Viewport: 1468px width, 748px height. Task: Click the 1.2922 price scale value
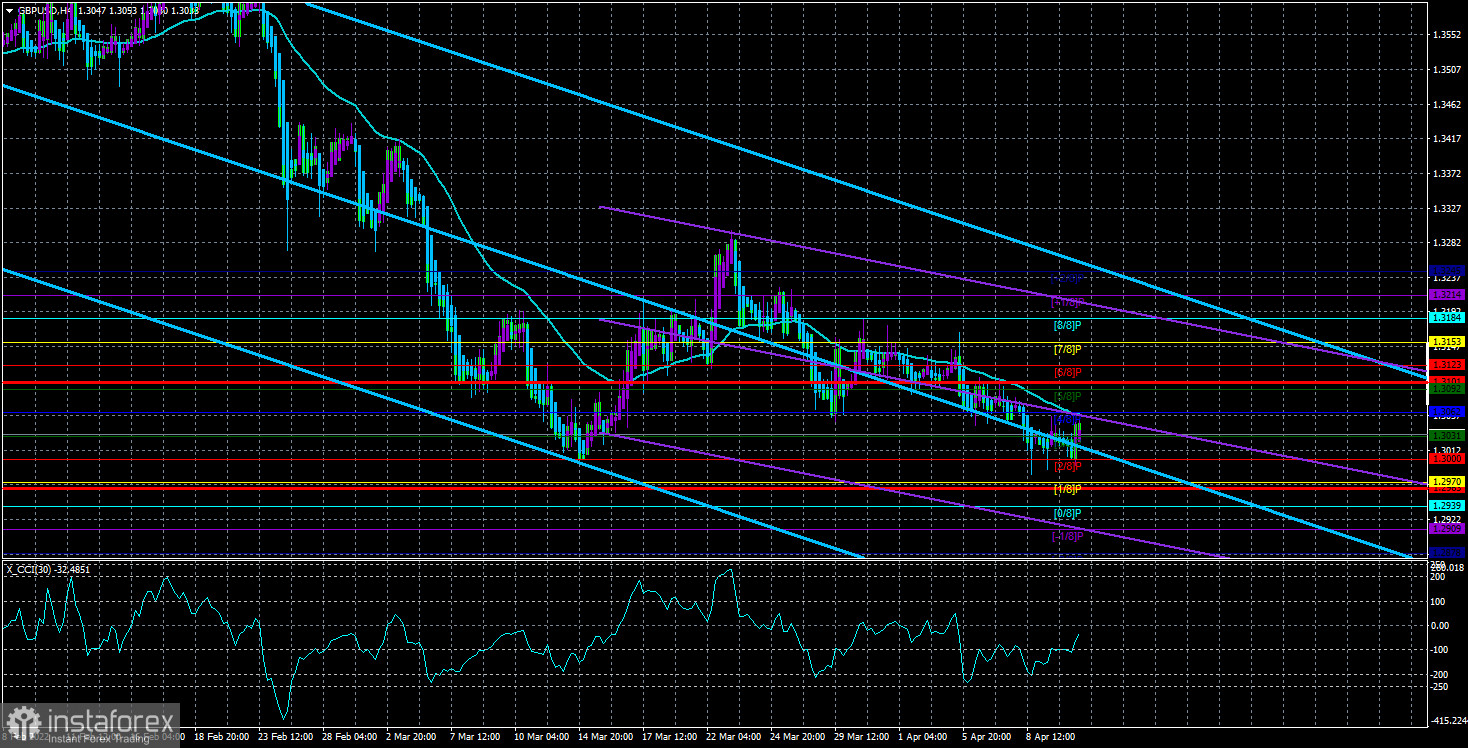pyautogui.click(x=1447, y=520)
